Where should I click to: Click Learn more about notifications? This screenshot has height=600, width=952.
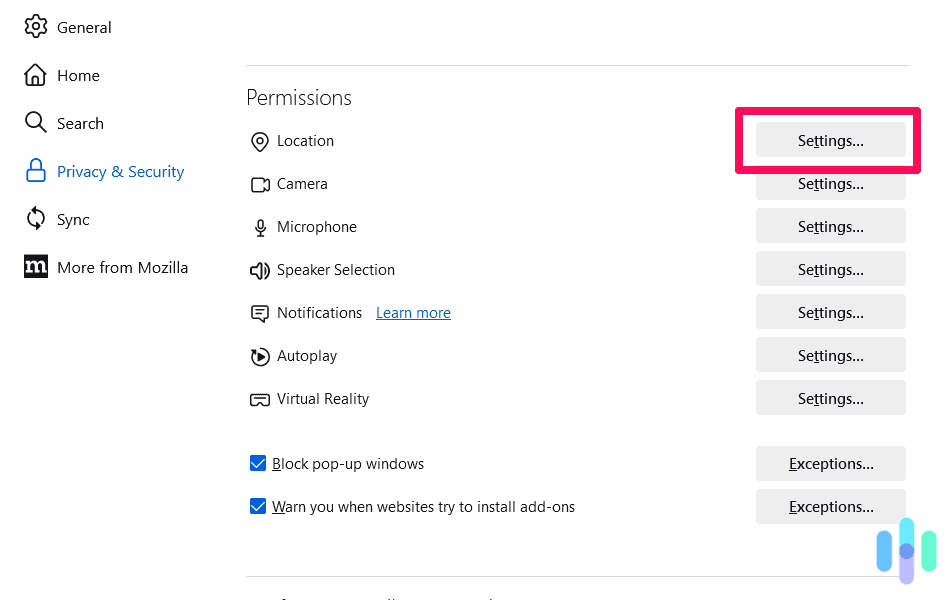pos(413,313)
